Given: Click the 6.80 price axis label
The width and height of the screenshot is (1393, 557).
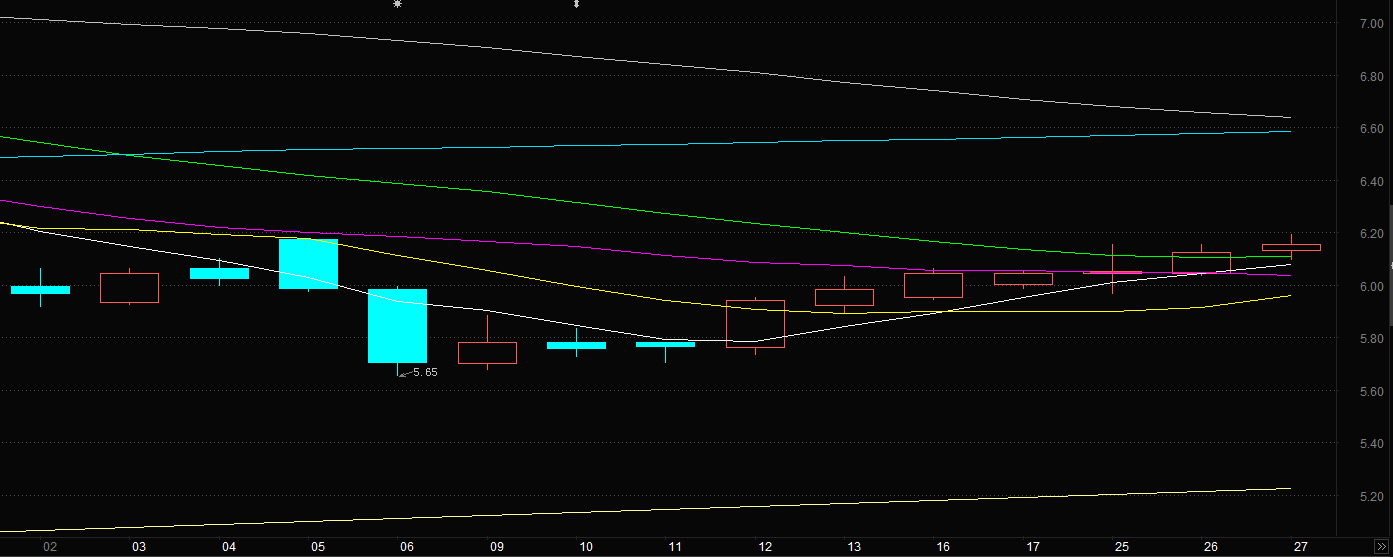Looking at the screenshot, I should pyautogui.click(x=1370, y=76).
